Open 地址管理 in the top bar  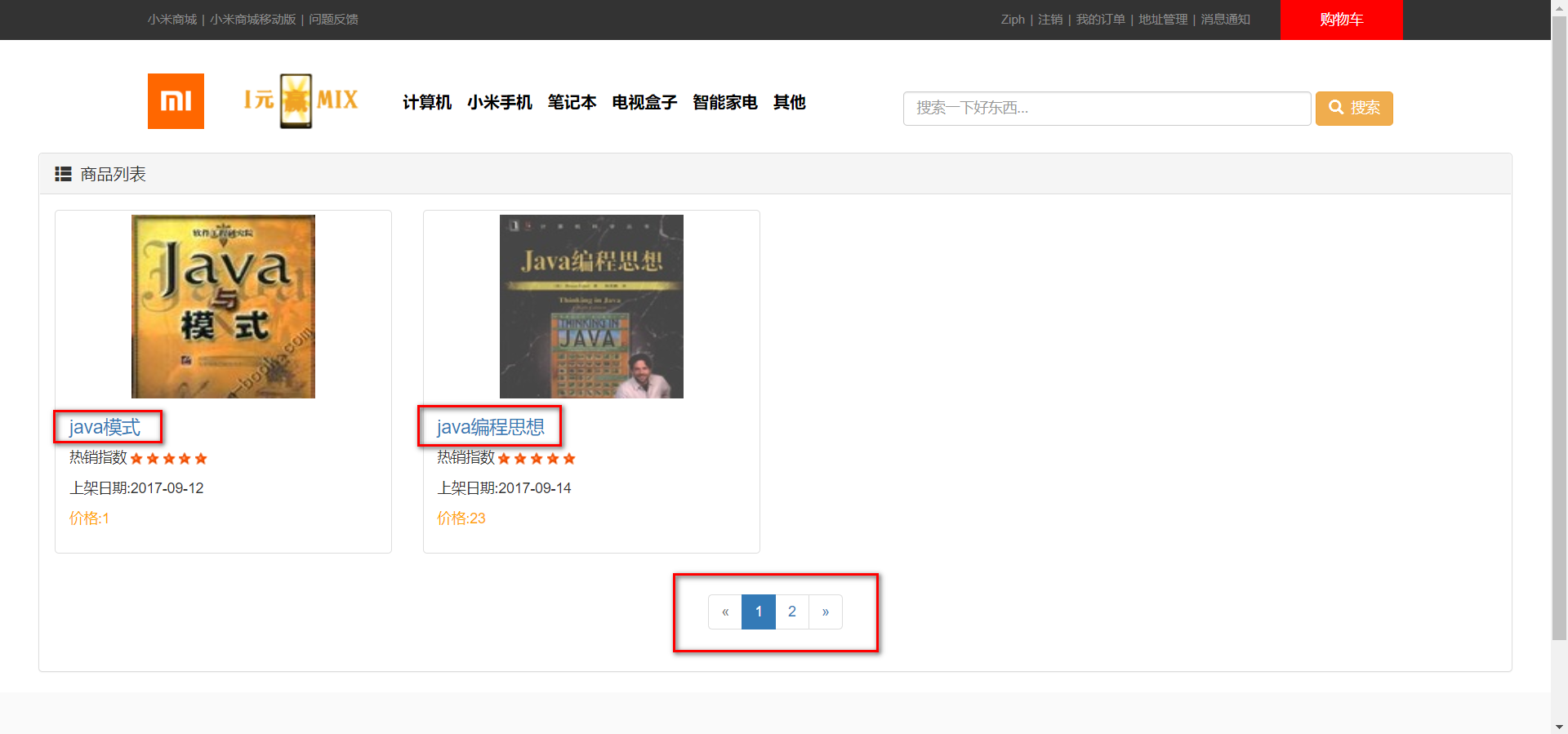1163,20
